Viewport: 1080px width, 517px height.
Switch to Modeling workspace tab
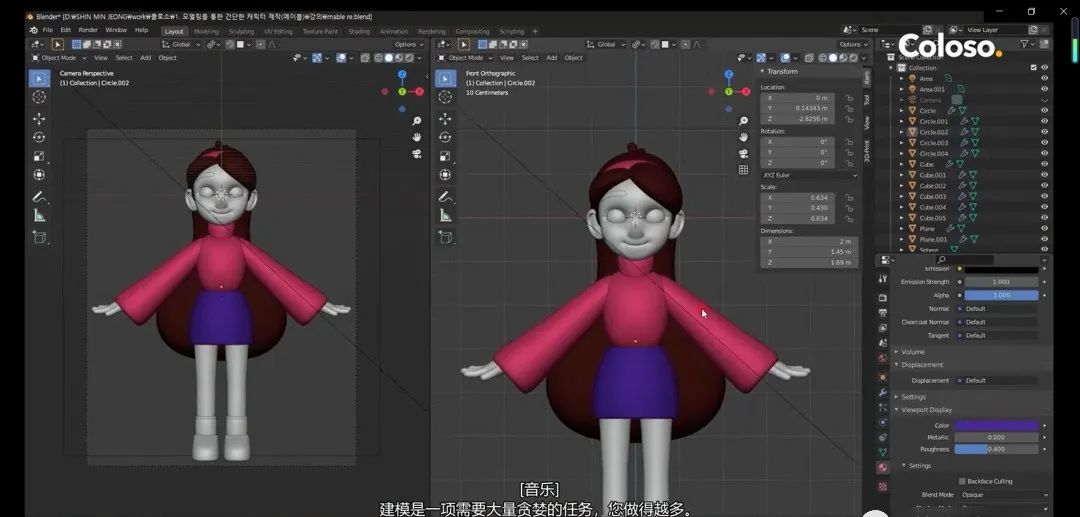click(206, 32)
